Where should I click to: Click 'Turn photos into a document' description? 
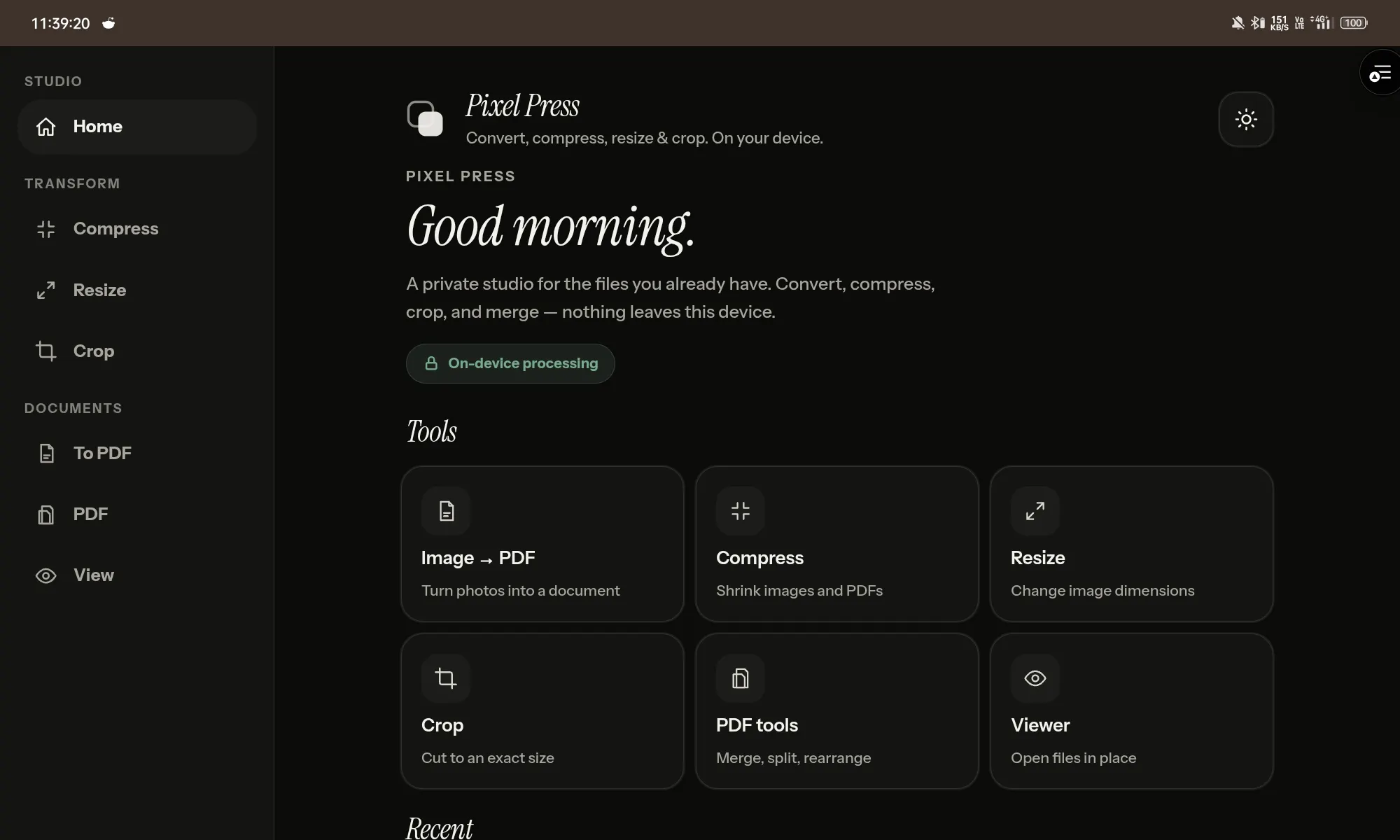tap(521, 591)
